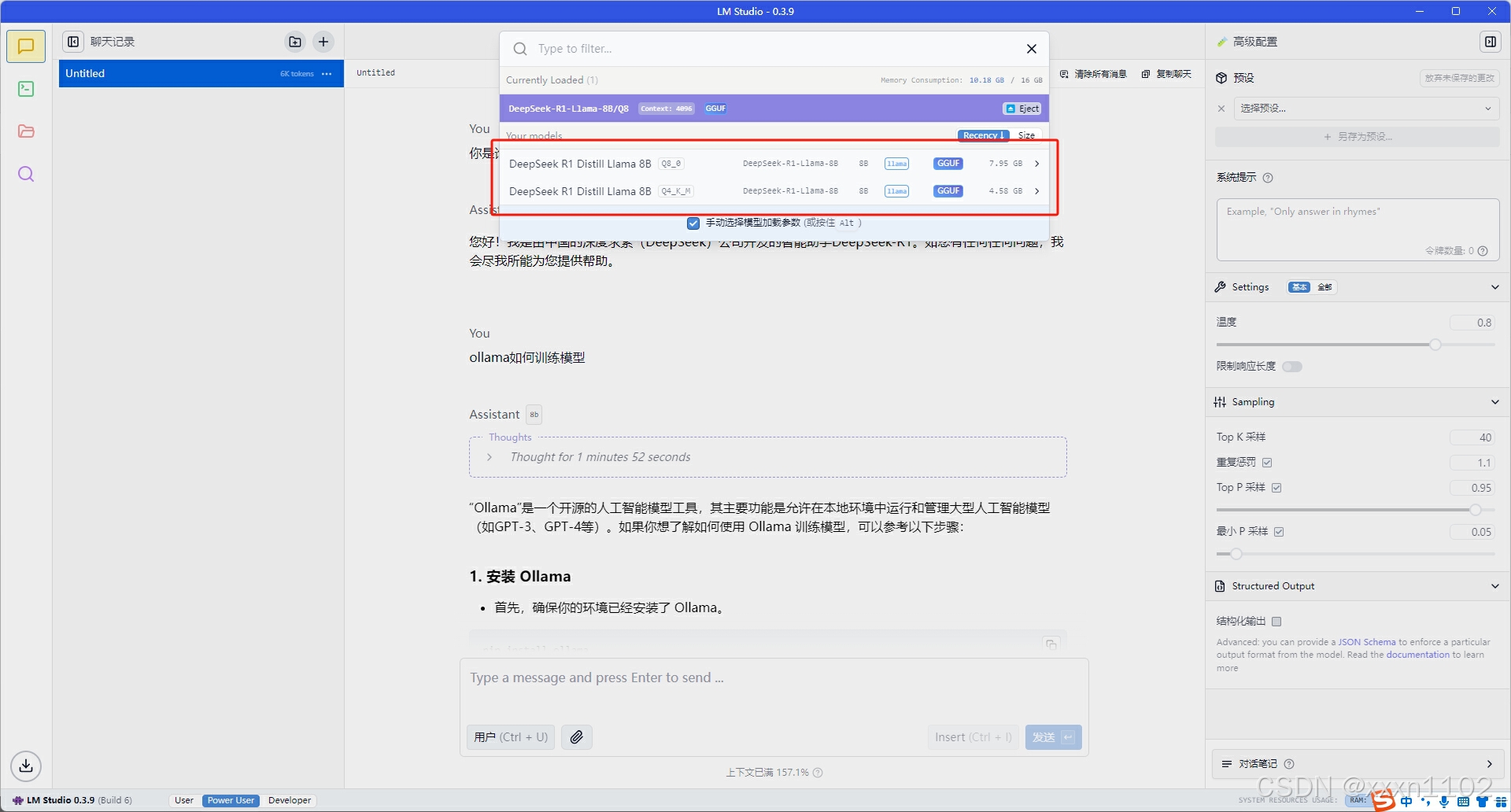Viewport: 1511px width, 812px height.
Task: Expand the Thoughts reasoning block
Action: (490, 457)
